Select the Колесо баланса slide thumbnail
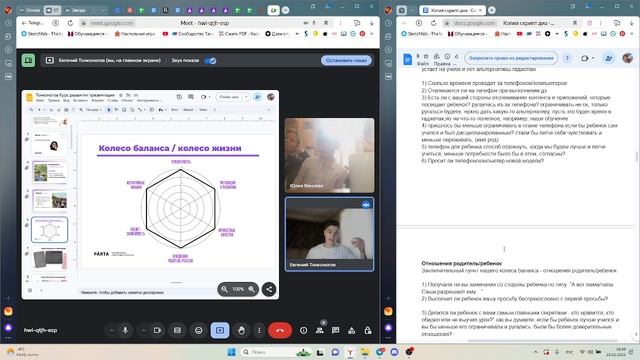The image size is (640, 360). [49, 230]
